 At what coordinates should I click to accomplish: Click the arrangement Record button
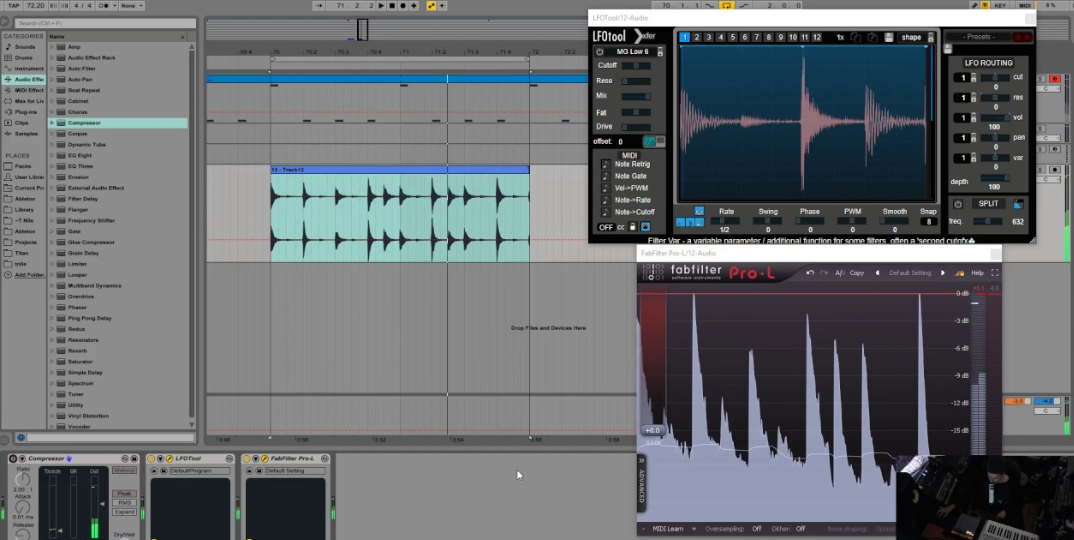(x=402, y=6)
